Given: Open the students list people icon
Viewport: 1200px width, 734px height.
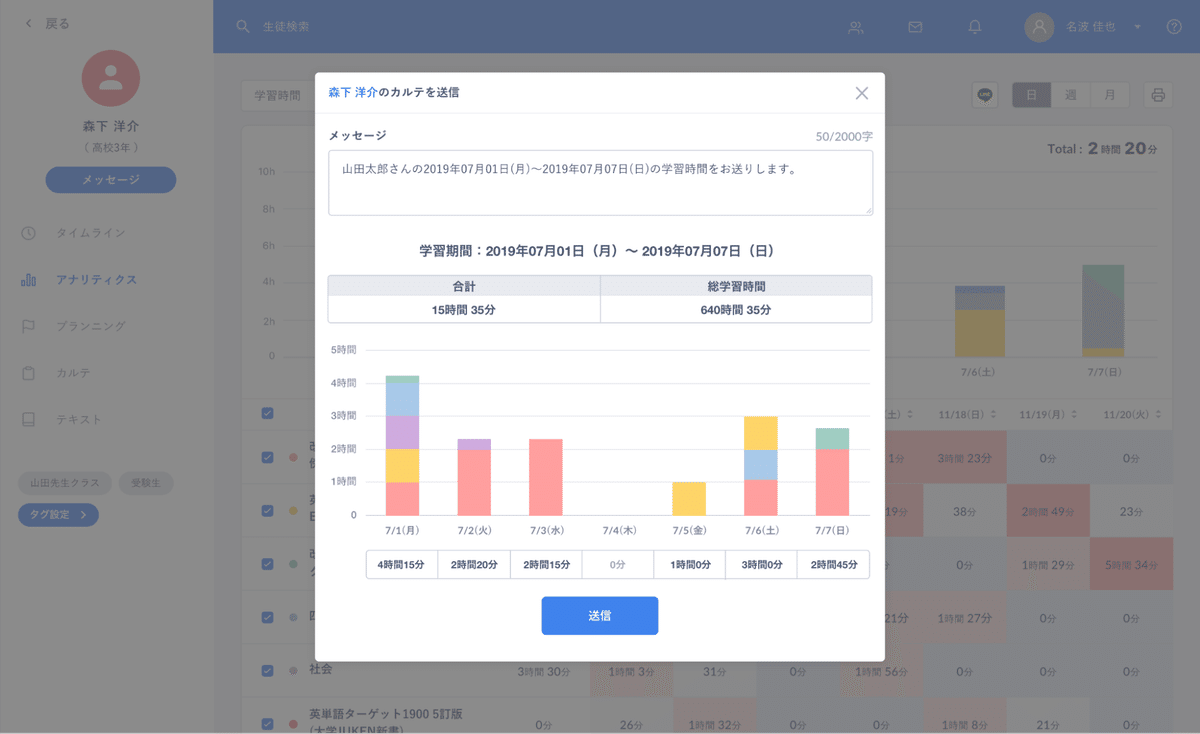Looking at the screenshot, I should pos(855,27).
